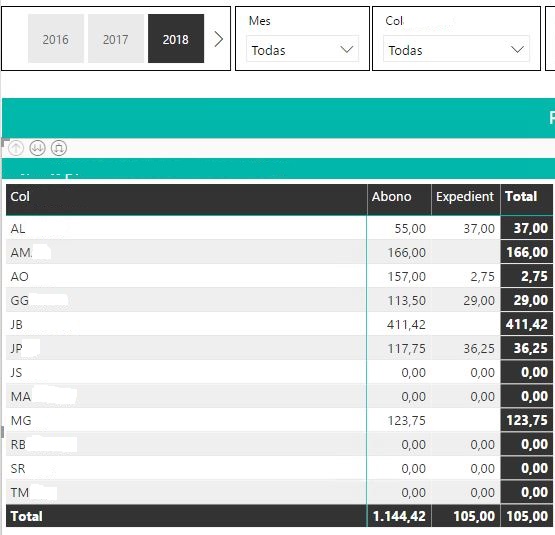
Task: Click the bold Total value 37,00 in AL row
Action: (531, 228)
